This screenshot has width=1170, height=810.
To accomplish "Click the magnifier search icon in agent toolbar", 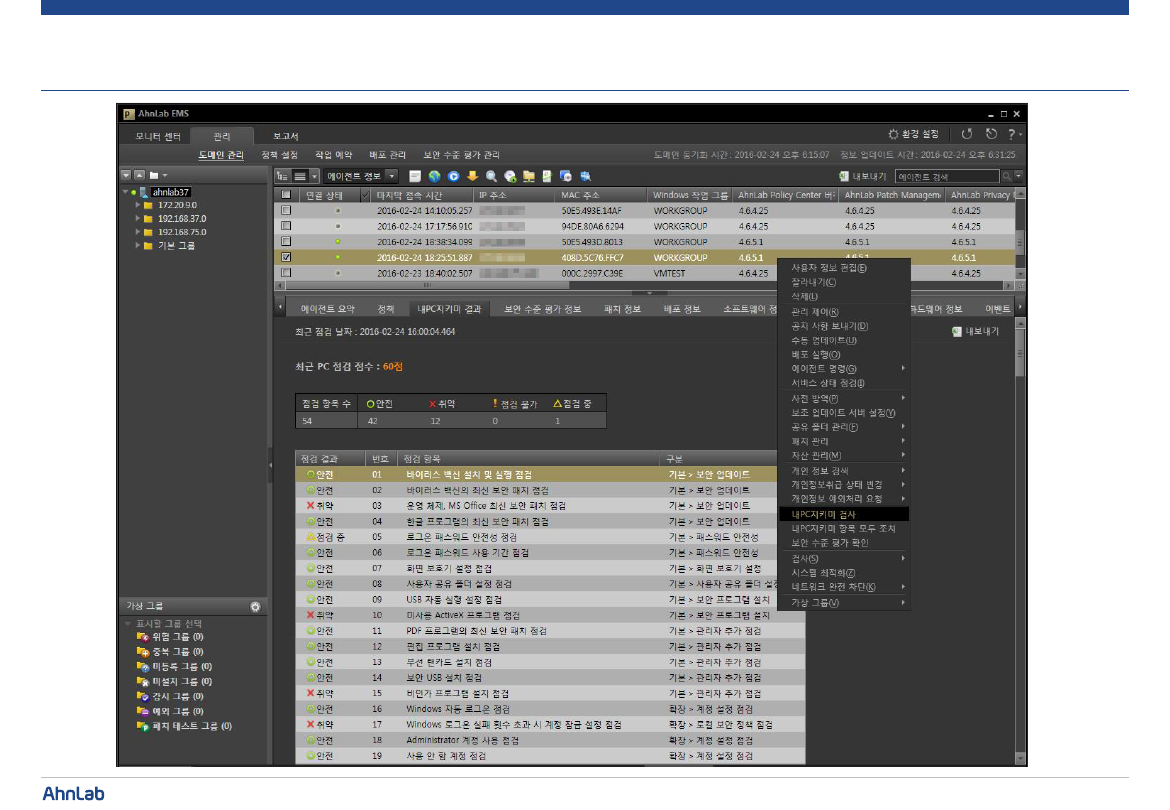I will 491,176.
